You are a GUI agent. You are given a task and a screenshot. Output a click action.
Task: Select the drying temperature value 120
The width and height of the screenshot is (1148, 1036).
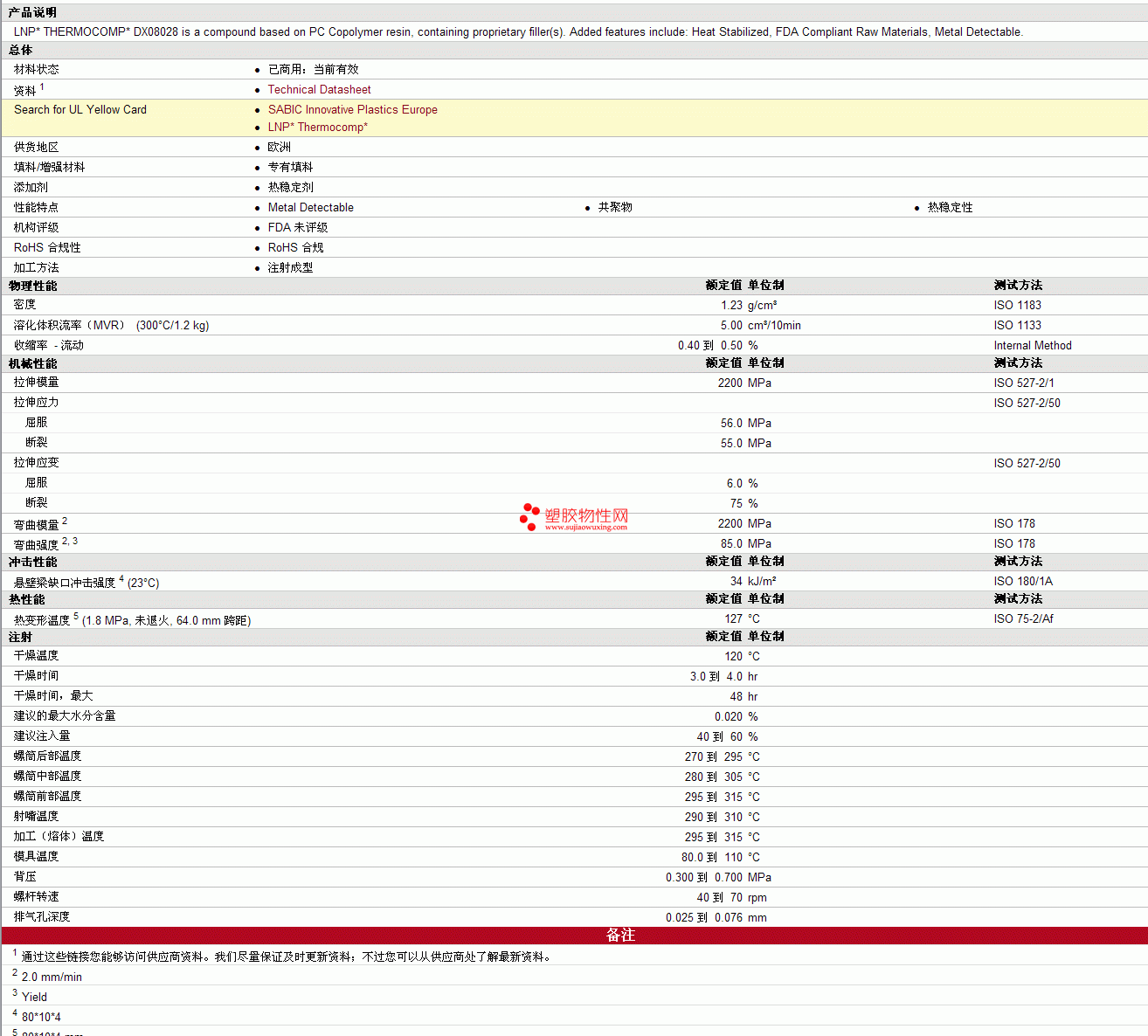(x=733, y=657)
